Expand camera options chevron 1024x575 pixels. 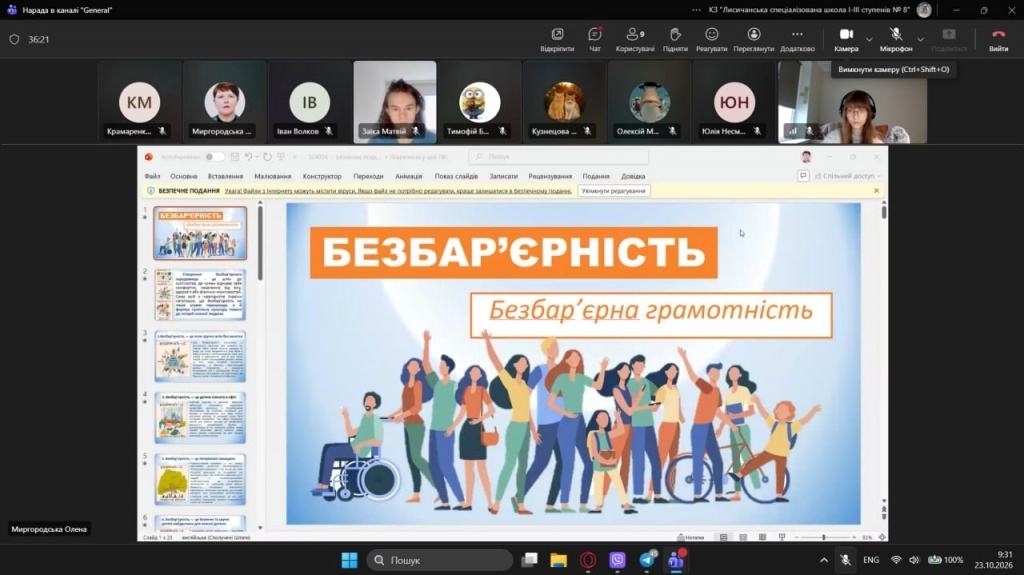(x=869, y=40)
